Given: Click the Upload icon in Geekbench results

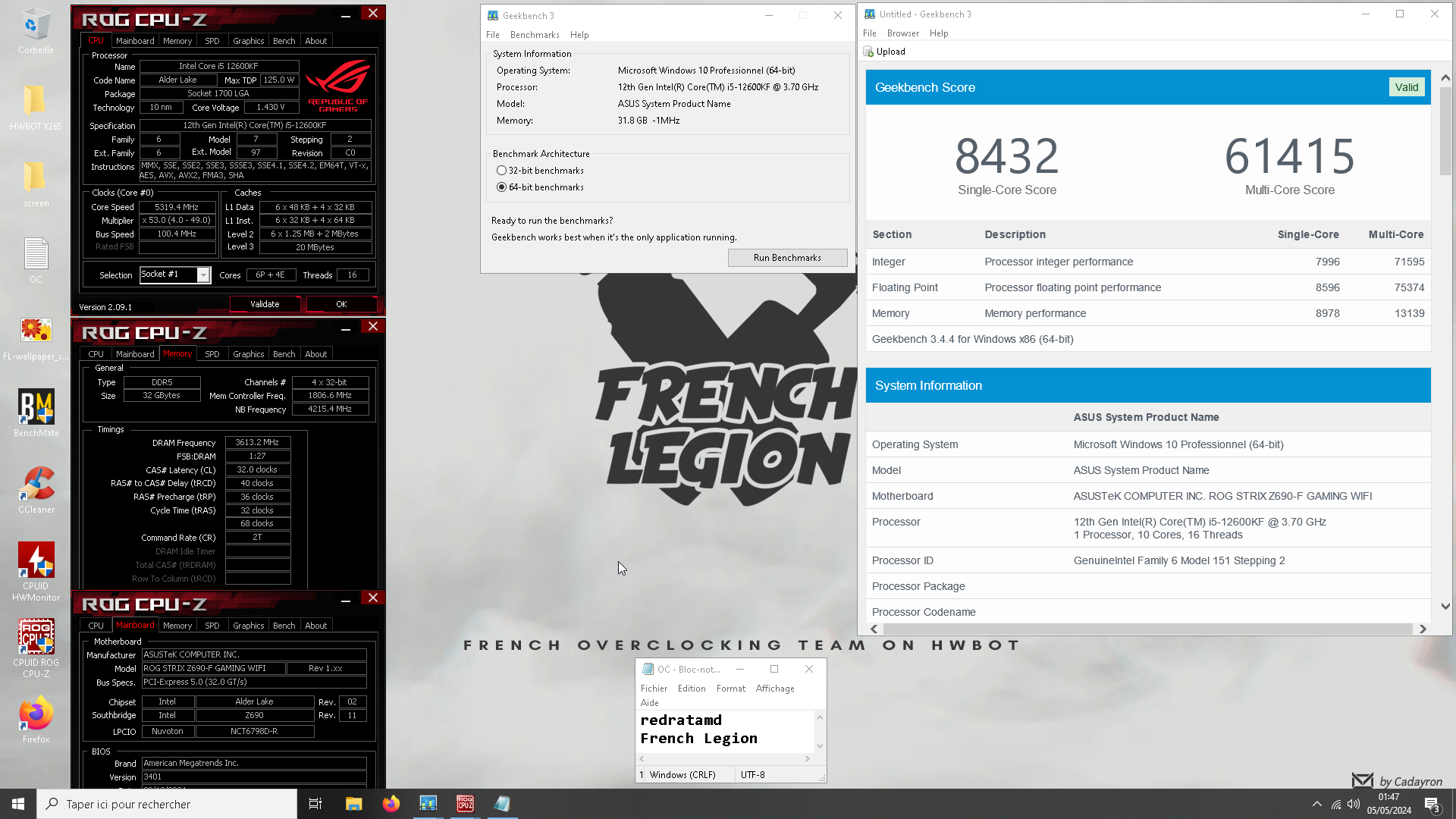Looking at the screenshot, I should (x=868, y=52).
